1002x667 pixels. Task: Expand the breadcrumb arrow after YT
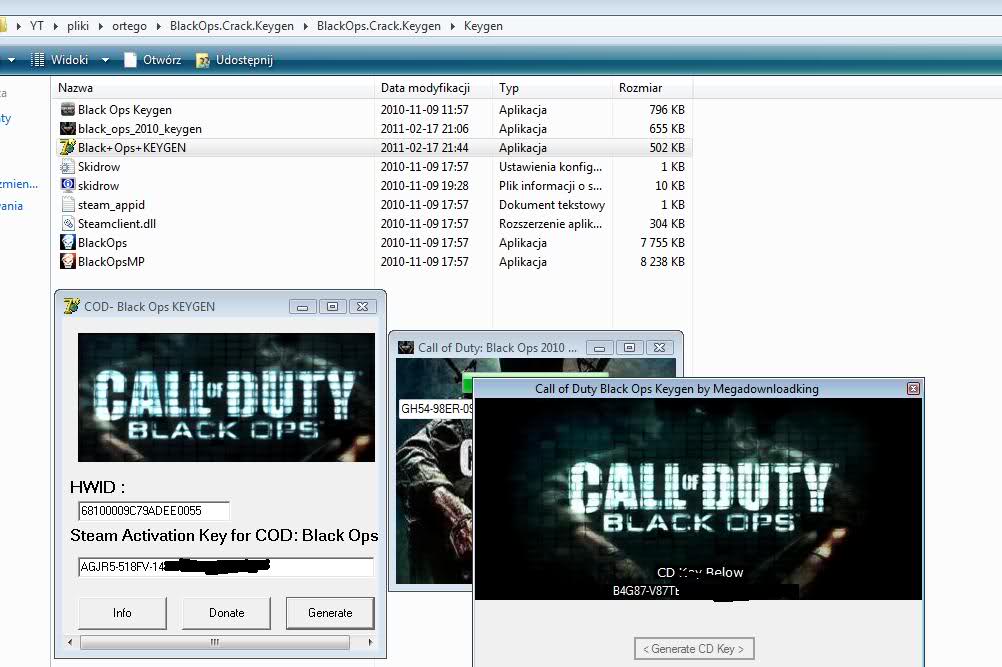(x=56, y=26)
